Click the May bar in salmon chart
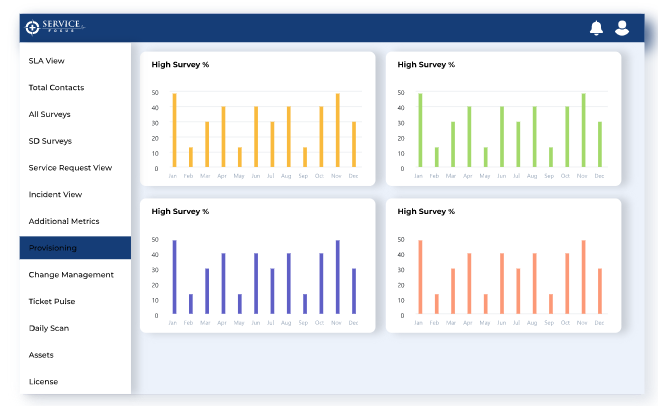 pos(486,304)
